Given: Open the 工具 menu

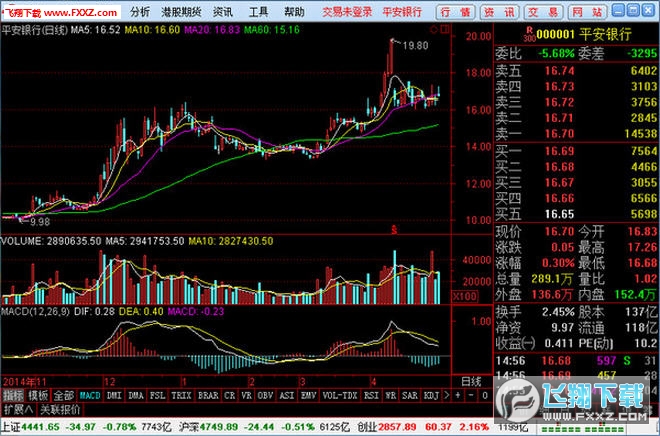Looking at the screenshot, I should pos(258,12).
